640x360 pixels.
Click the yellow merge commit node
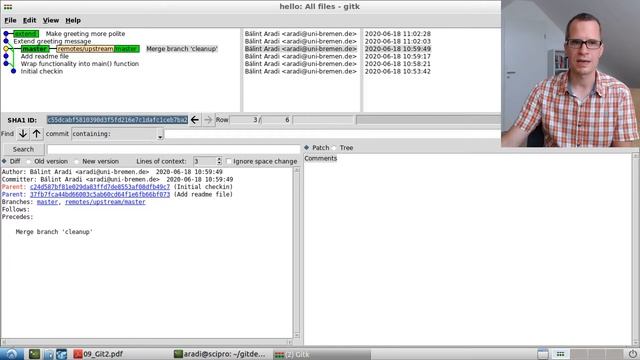[6, 49]
